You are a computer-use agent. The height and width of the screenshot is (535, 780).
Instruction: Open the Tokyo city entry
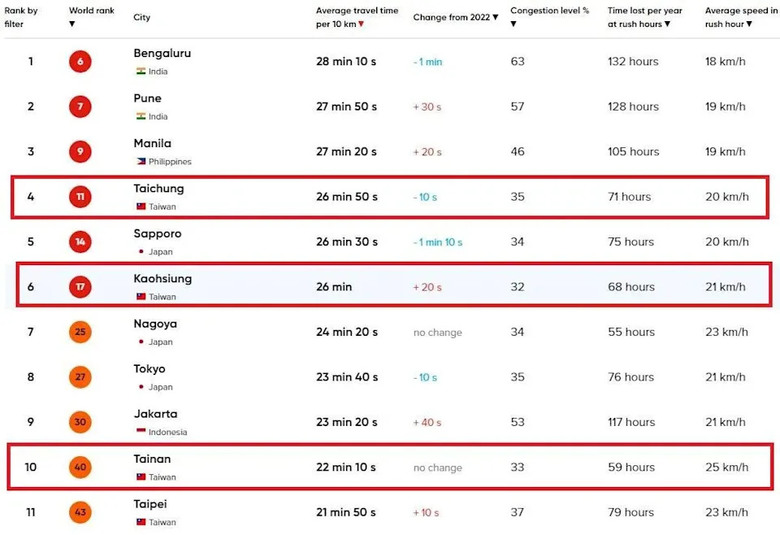click(x=149, y=369)
